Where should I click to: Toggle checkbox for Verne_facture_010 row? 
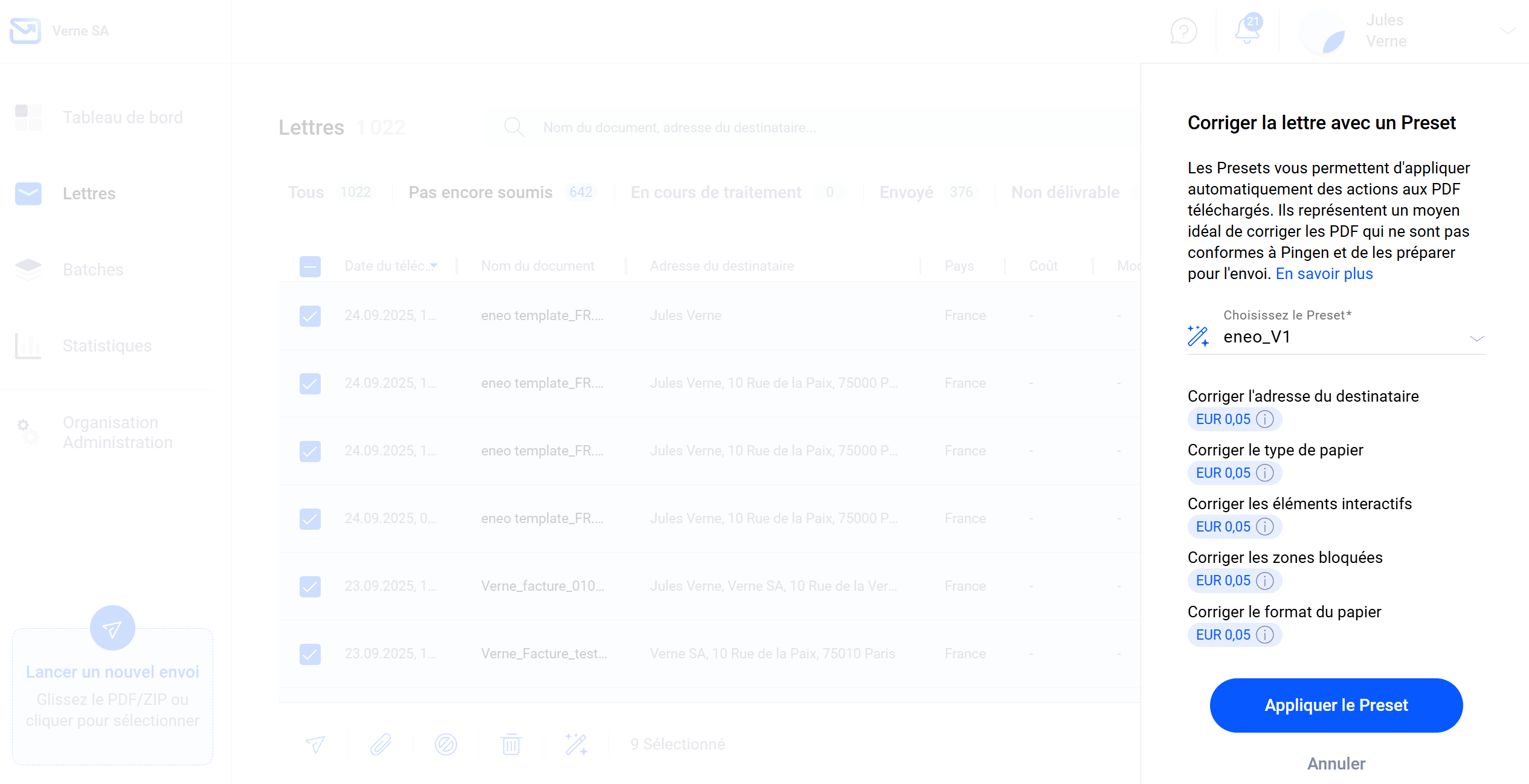tap(310, 586)
